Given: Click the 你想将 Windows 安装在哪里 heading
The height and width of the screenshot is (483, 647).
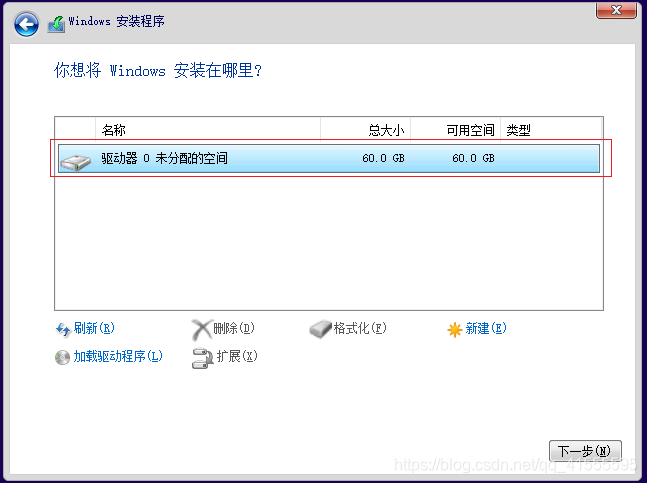Looking at the screenshot, I should (158, 71).
